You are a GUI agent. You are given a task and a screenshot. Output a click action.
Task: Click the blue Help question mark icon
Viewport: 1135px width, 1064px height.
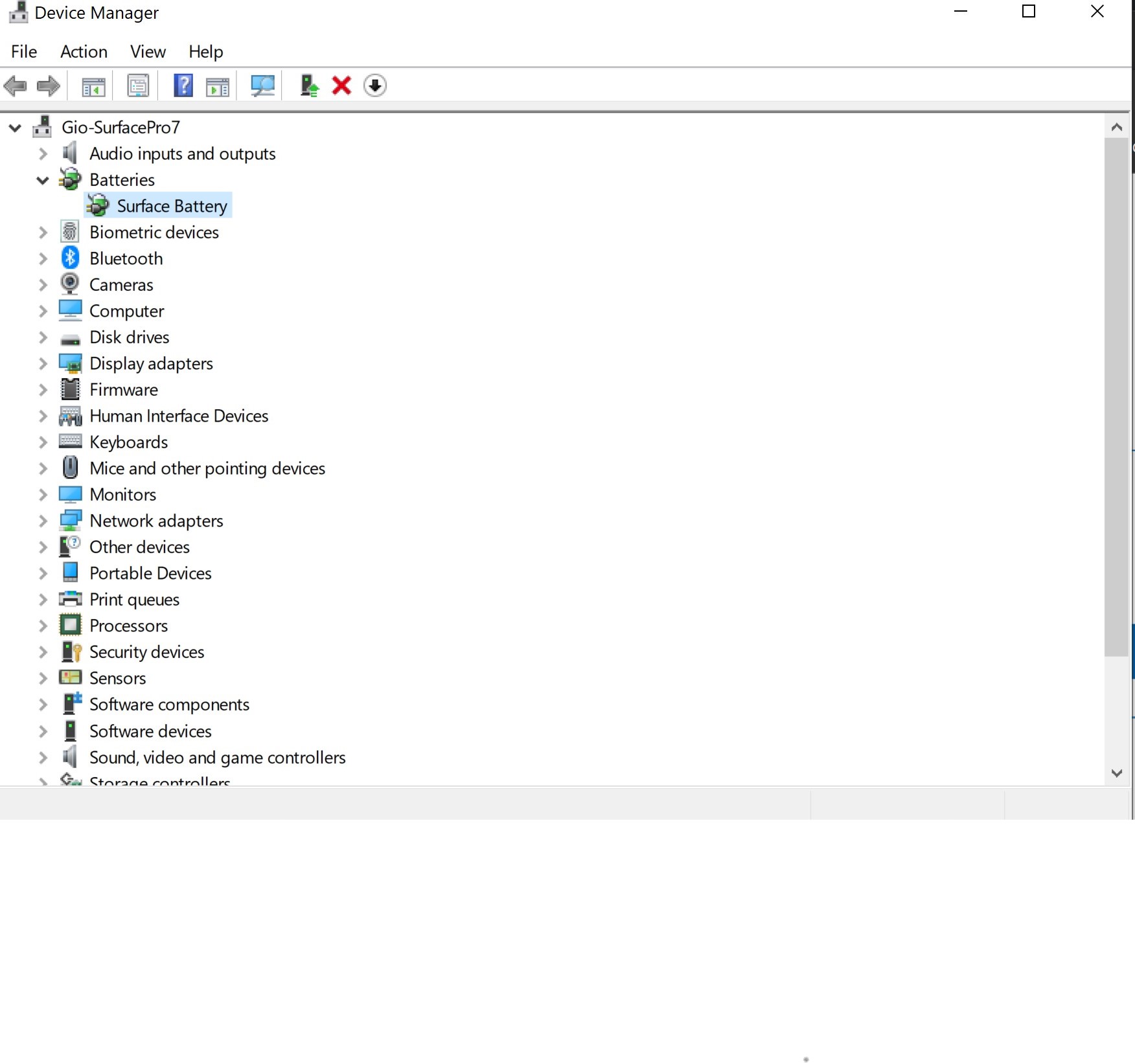[183, 85]
